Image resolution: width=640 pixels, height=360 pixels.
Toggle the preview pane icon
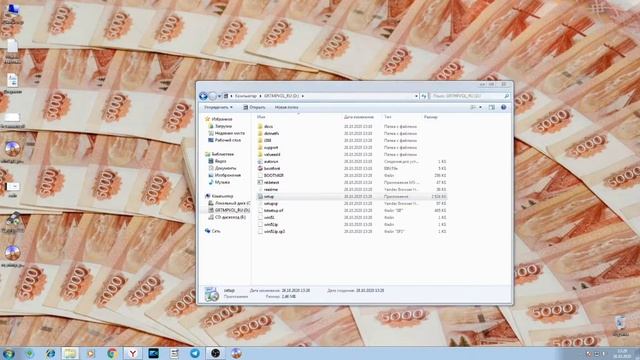click(x=492, y=107)
